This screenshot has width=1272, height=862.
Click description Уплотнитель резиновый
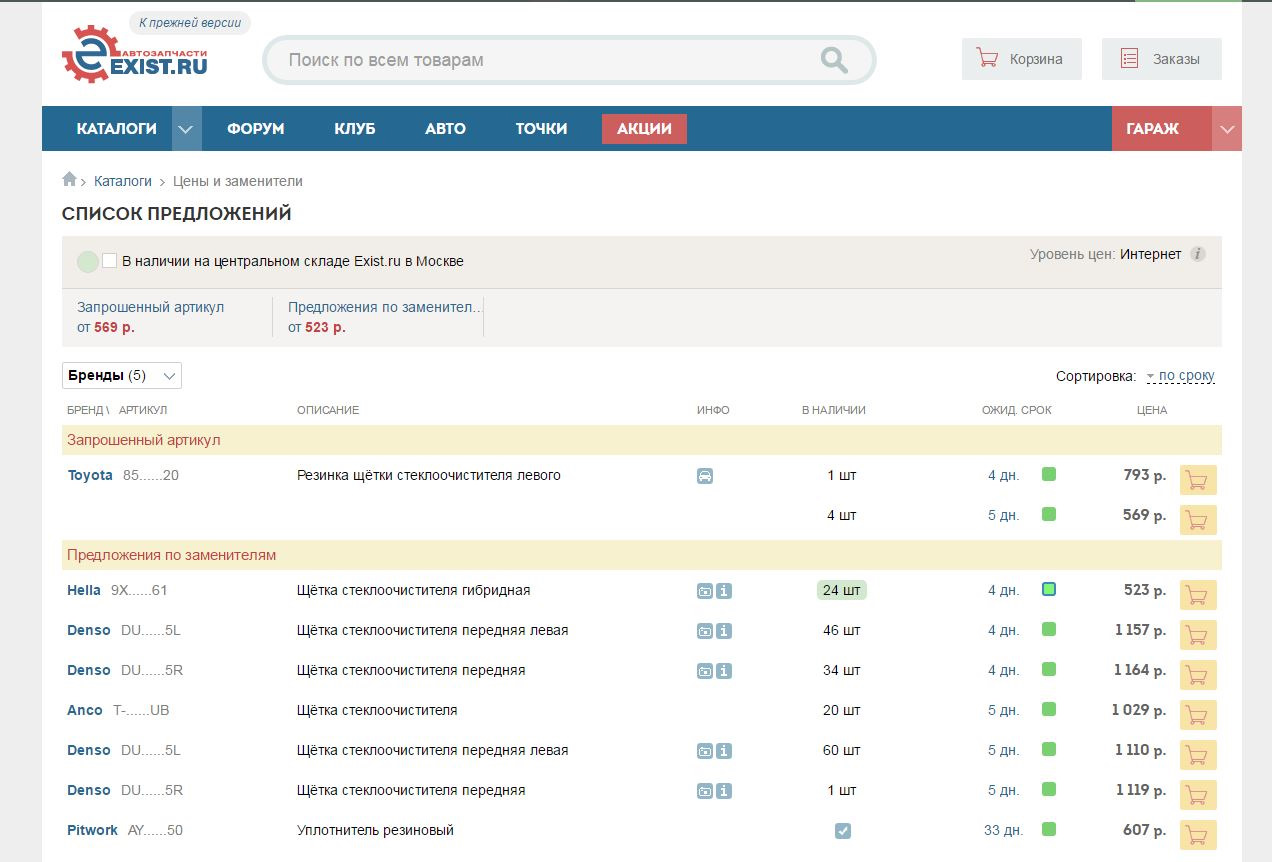[x=376, y=830]
